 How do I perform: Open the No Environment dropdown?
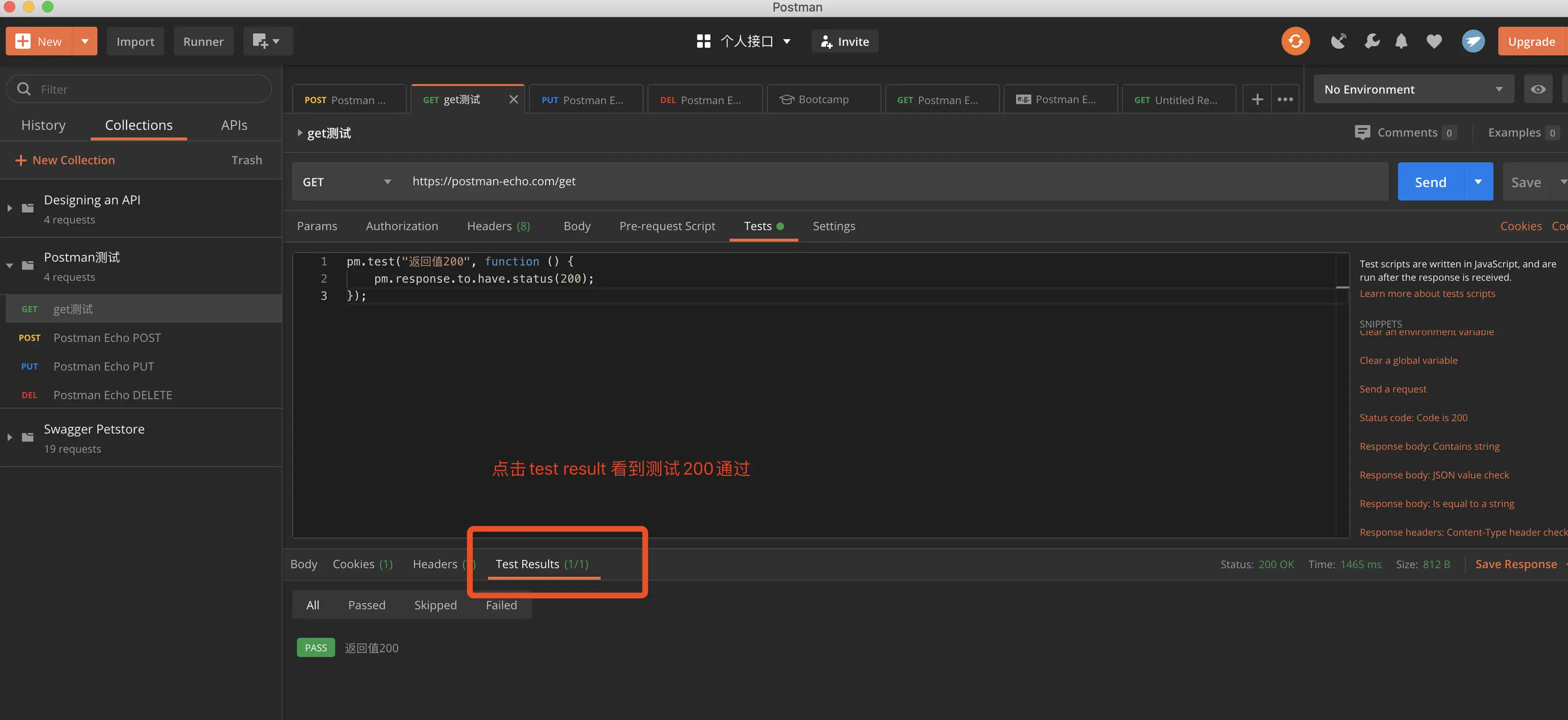[1412, 90]
